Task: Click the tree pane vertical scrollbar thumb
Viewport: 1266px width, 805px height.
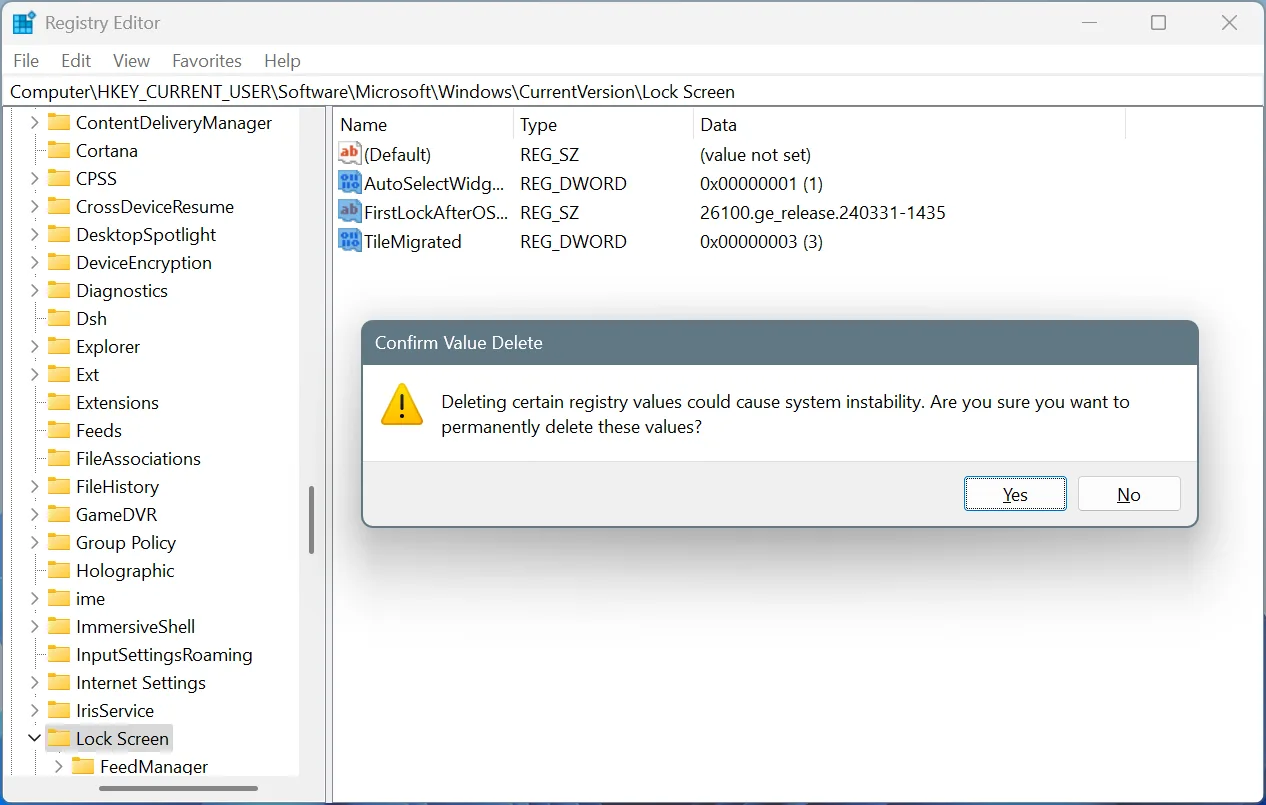Action: pos(311,520)
